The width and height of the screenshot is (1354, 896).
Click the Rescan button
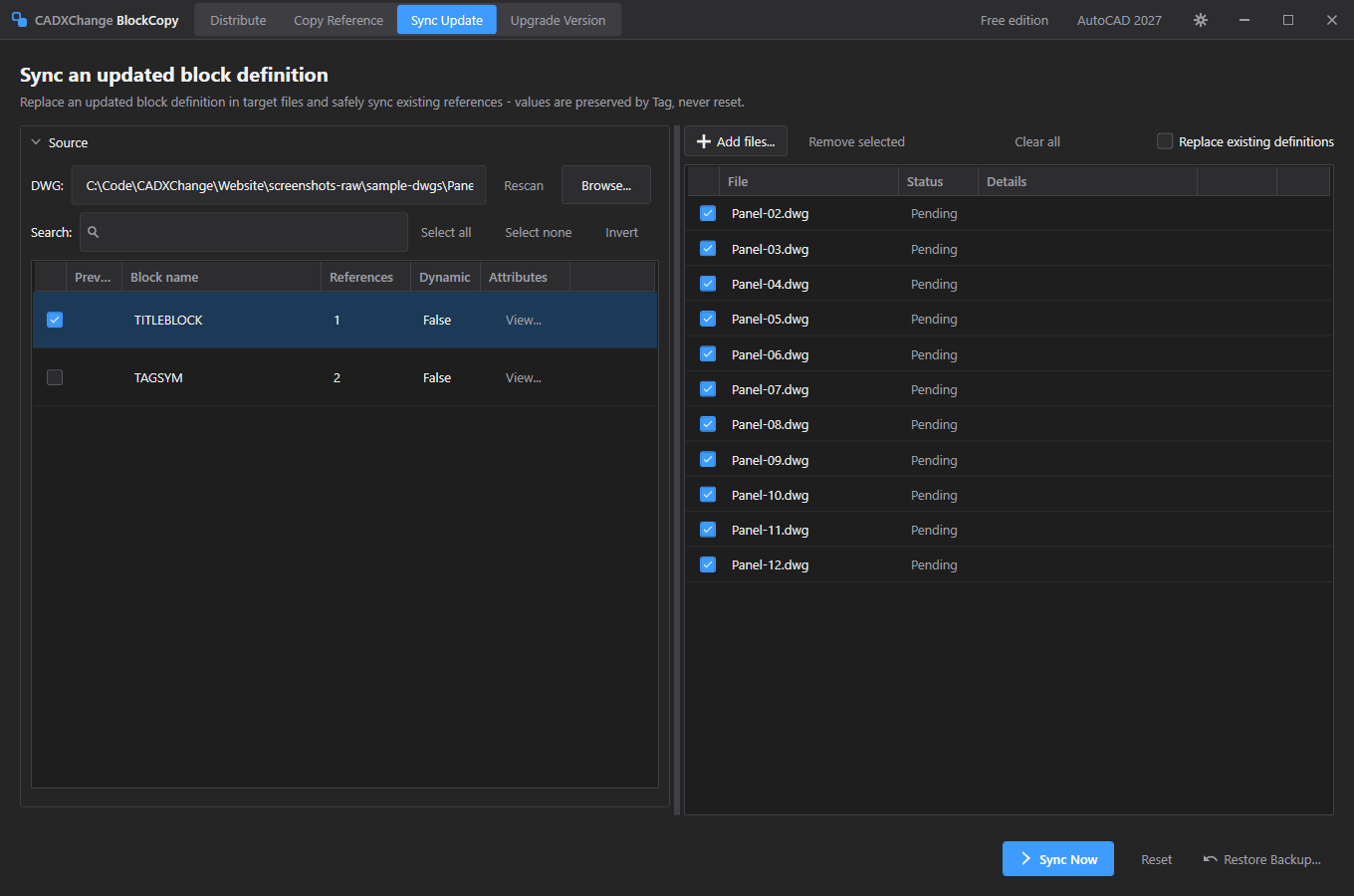pyautogui.click(x=524, y=185)
